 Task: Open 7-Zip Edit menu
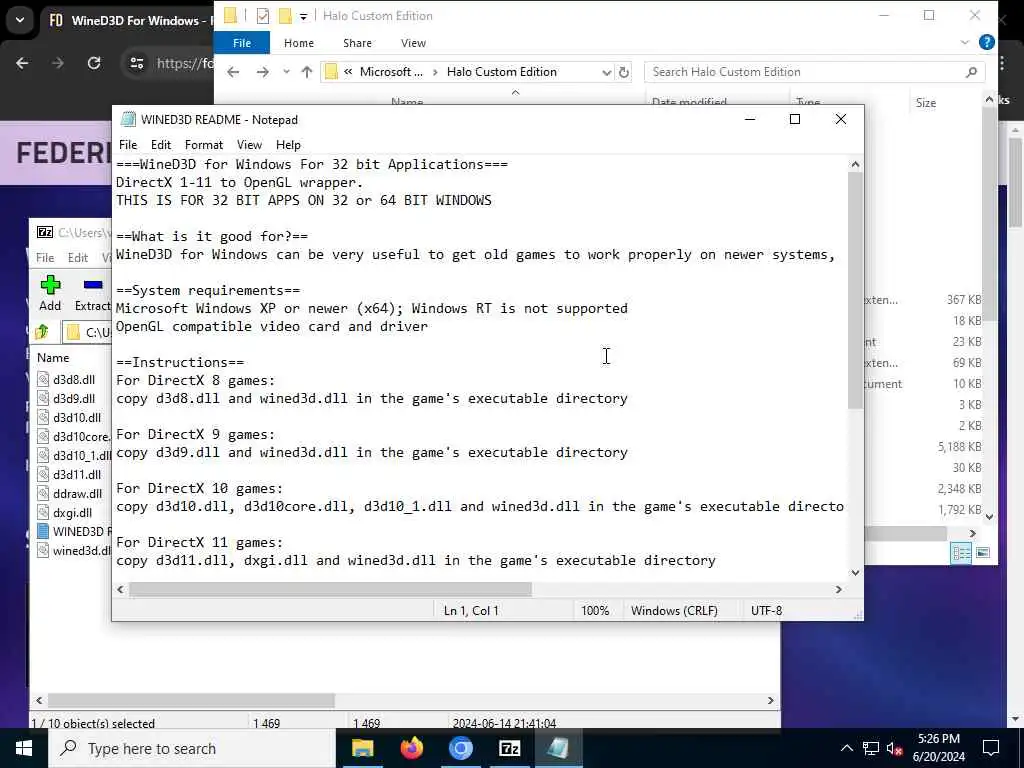78,258
